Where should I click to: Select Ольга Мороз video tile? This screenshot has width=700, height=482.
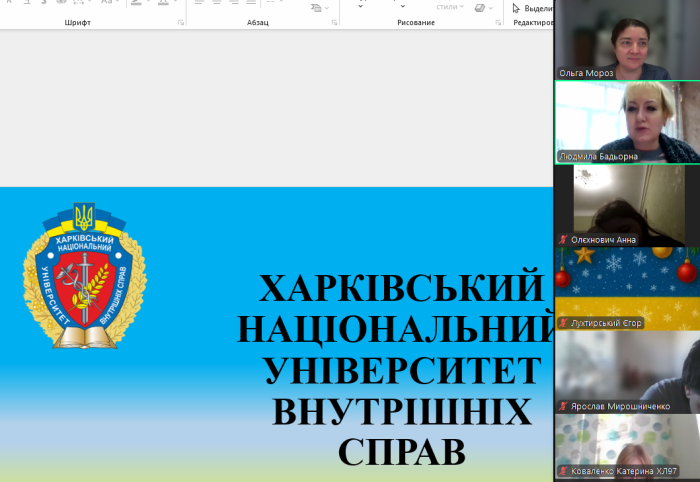pyautogui.click(x=627, y=40)
